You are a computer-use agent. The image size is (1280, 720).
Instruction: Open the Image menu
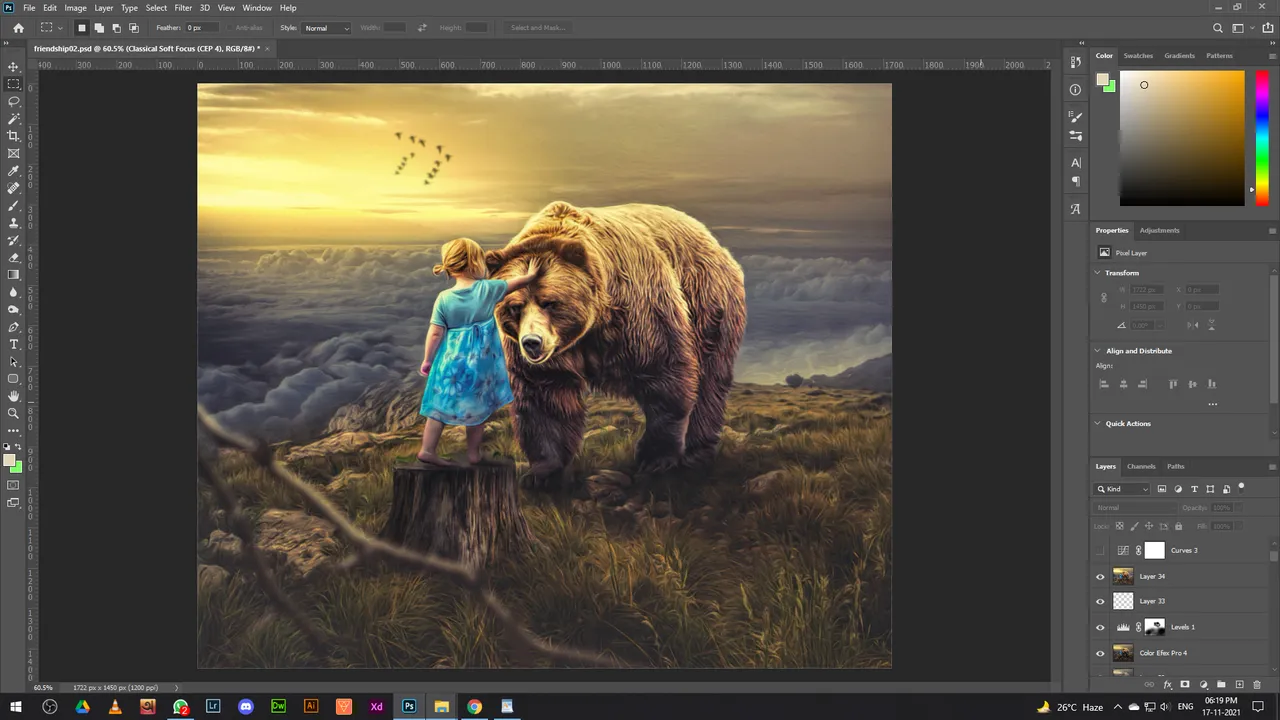(76, 8)
